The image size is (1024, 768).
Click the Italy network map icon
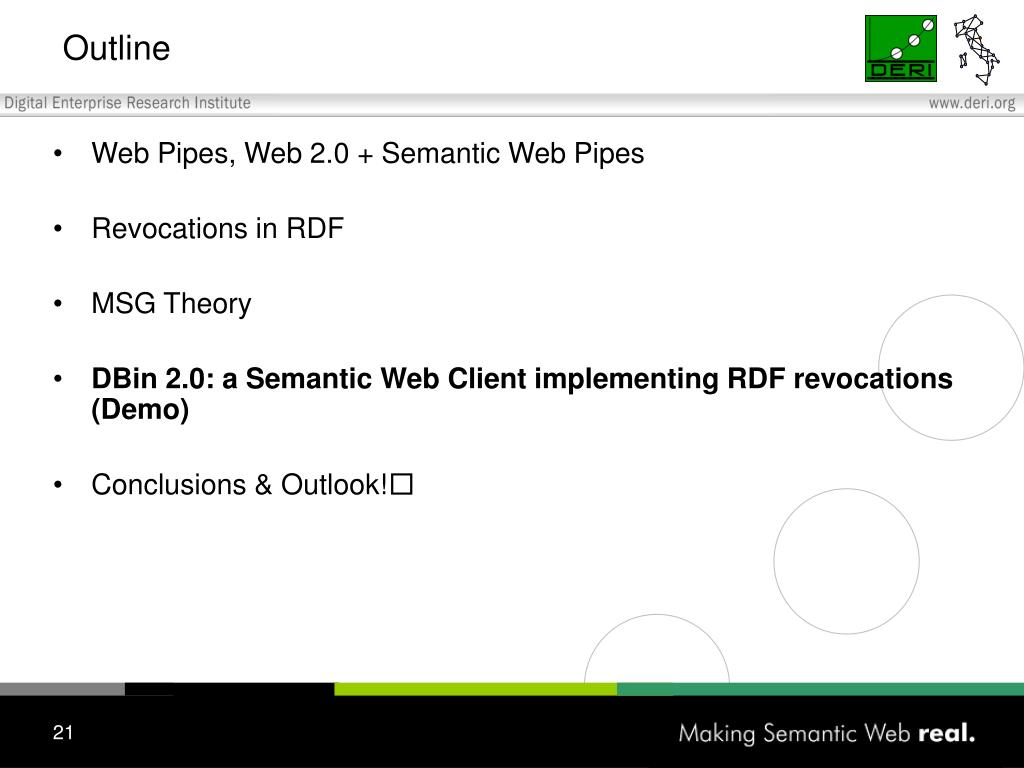(976, 50)
